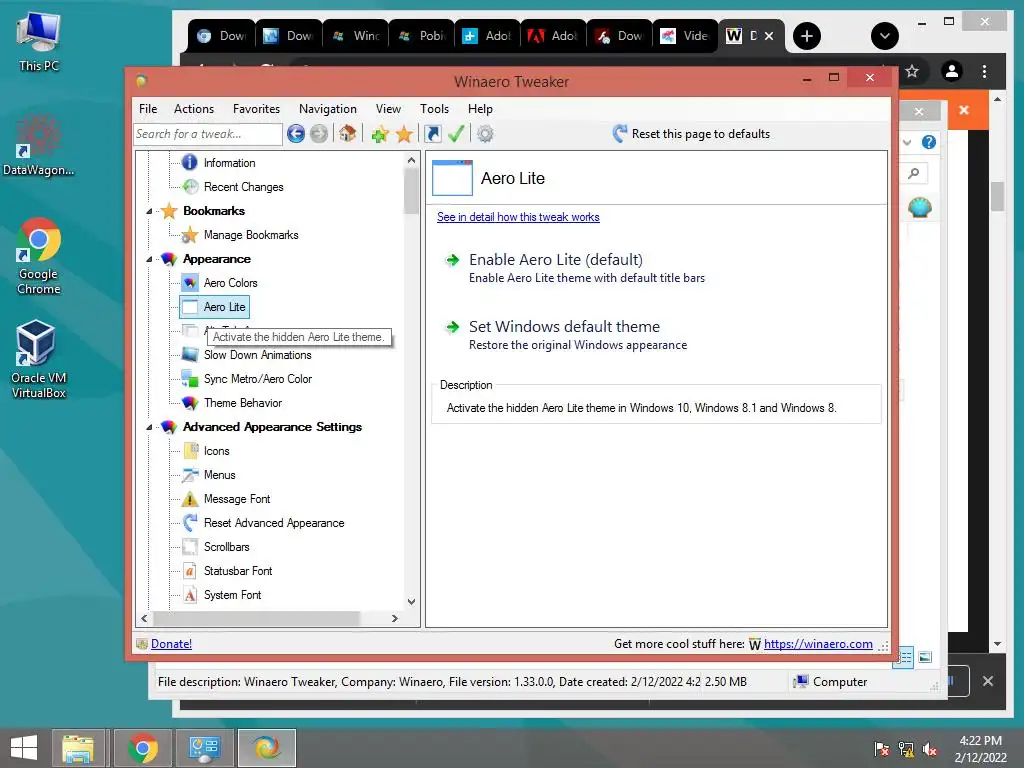Open the File menu
Screen dimensions: 1024x768
point(148,109)
